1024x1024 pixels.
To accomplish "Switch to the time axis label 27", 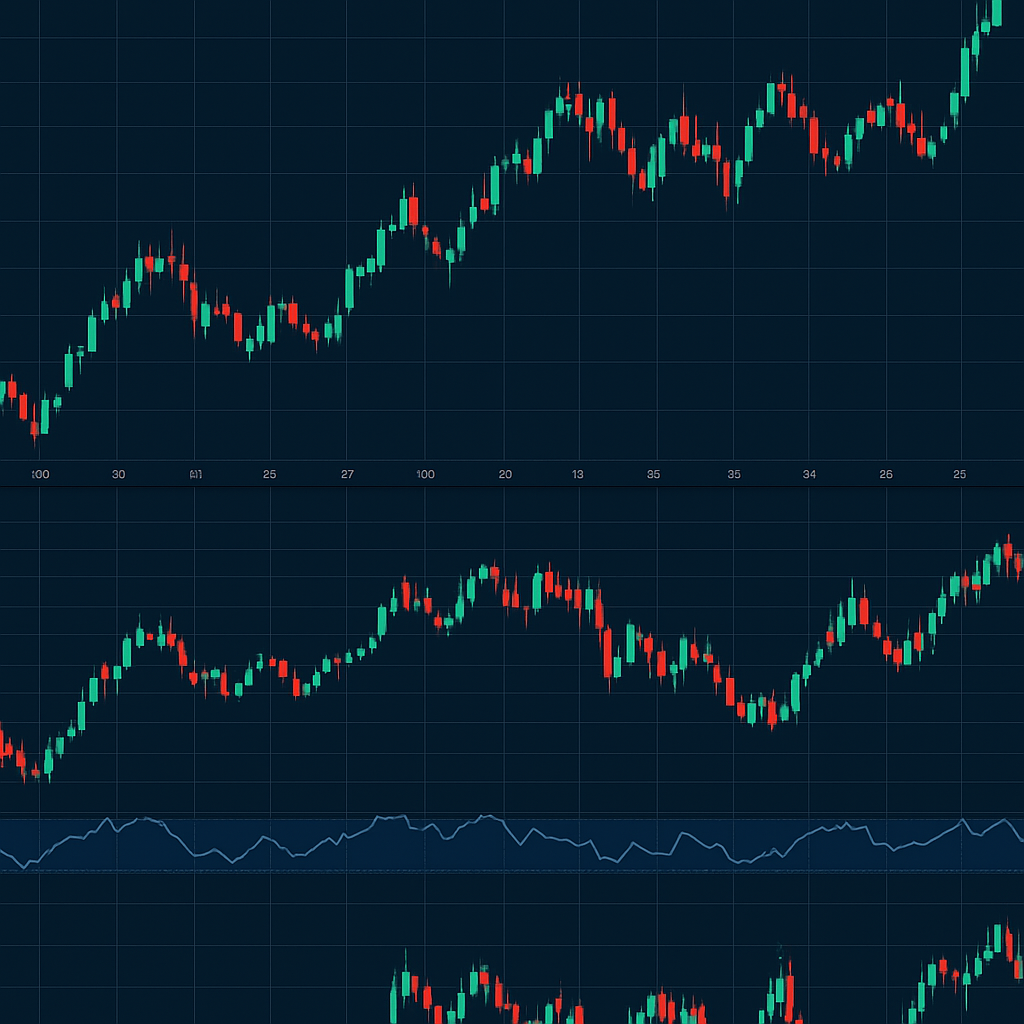I will (347, 474).
